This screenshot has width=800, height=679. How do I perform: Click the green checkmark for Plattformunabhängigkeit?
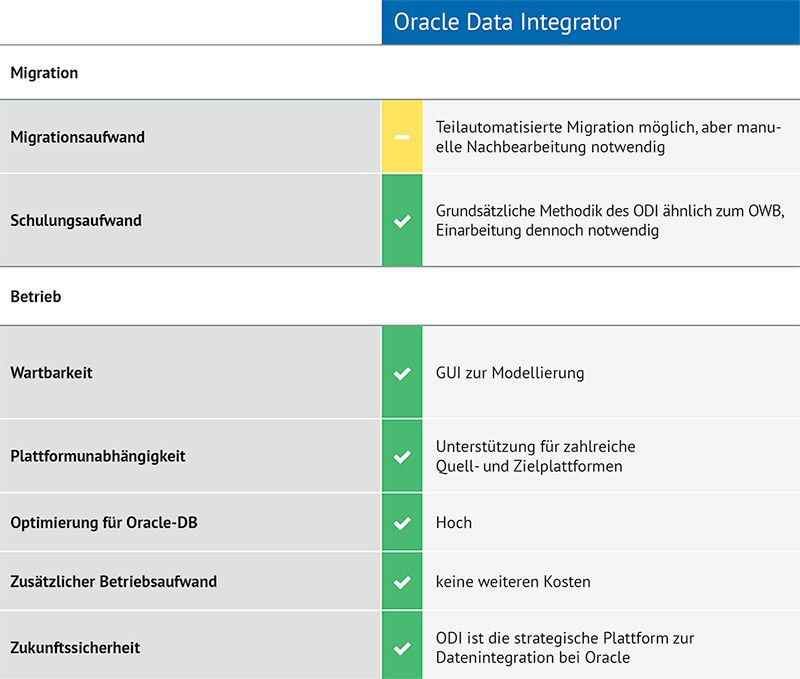tap(402, 456)
